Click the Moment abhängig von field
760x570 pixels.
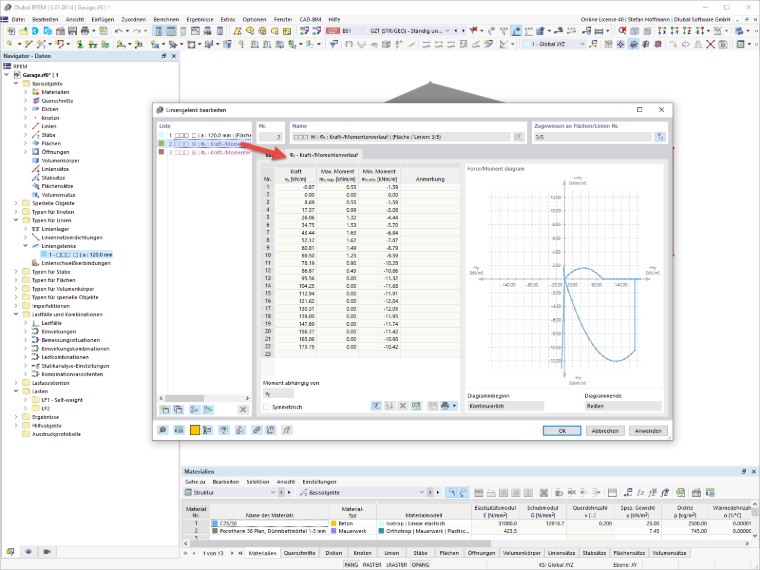(278, 394)
